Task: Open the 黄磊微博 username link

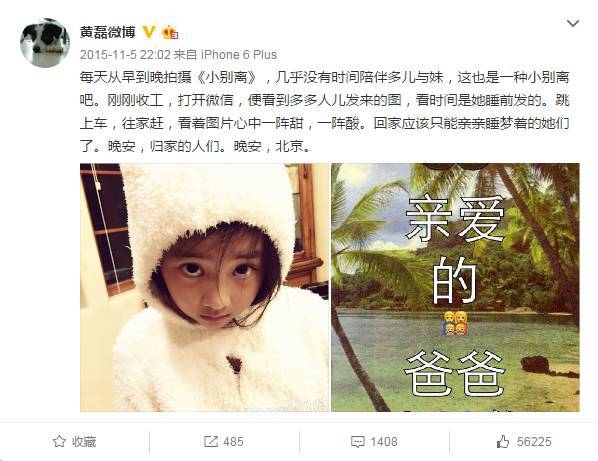Action: click(x=108, y=32)
